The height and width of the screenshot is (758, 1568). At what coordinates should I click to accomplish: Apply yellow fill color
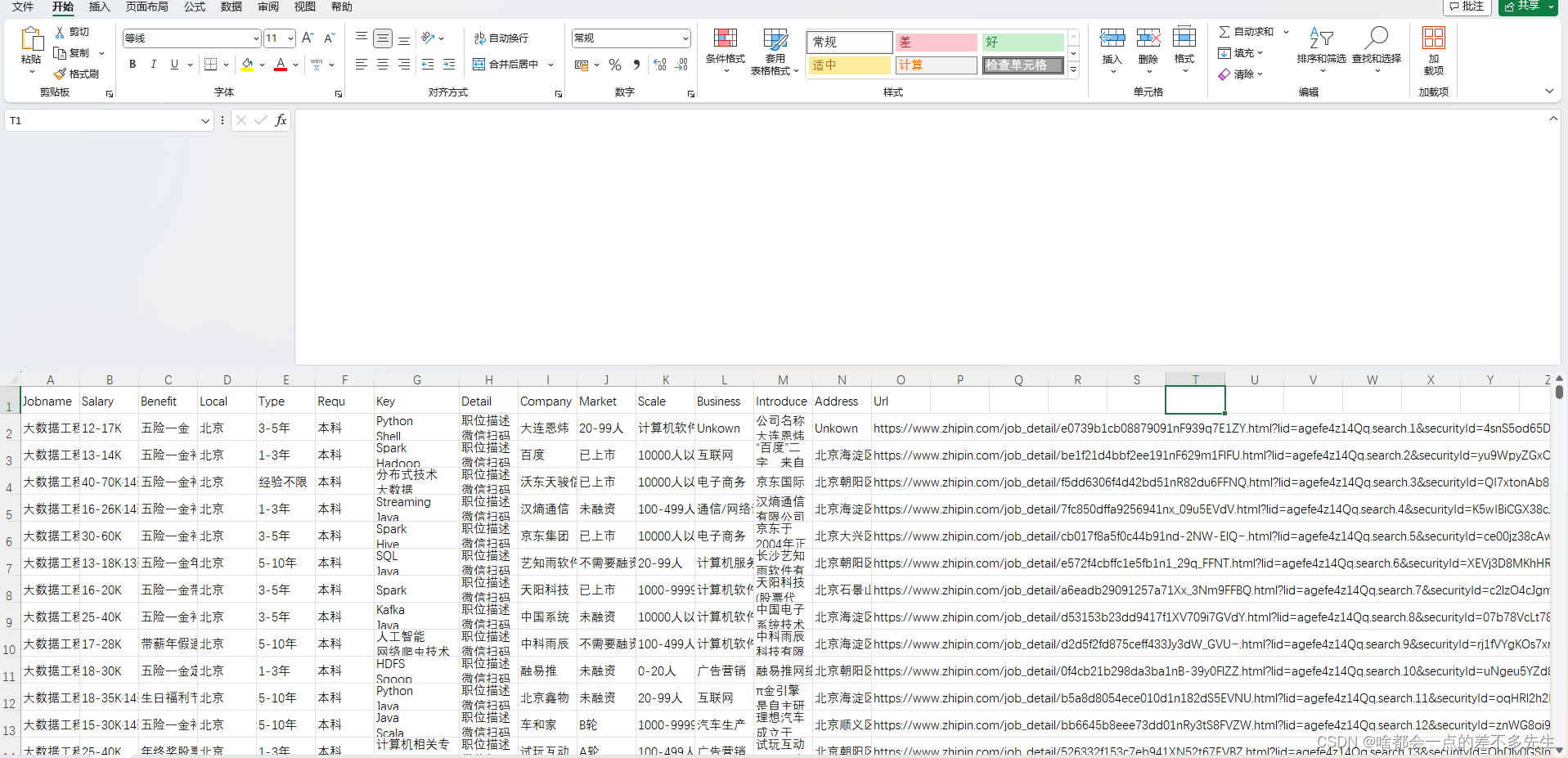(247, 65)
